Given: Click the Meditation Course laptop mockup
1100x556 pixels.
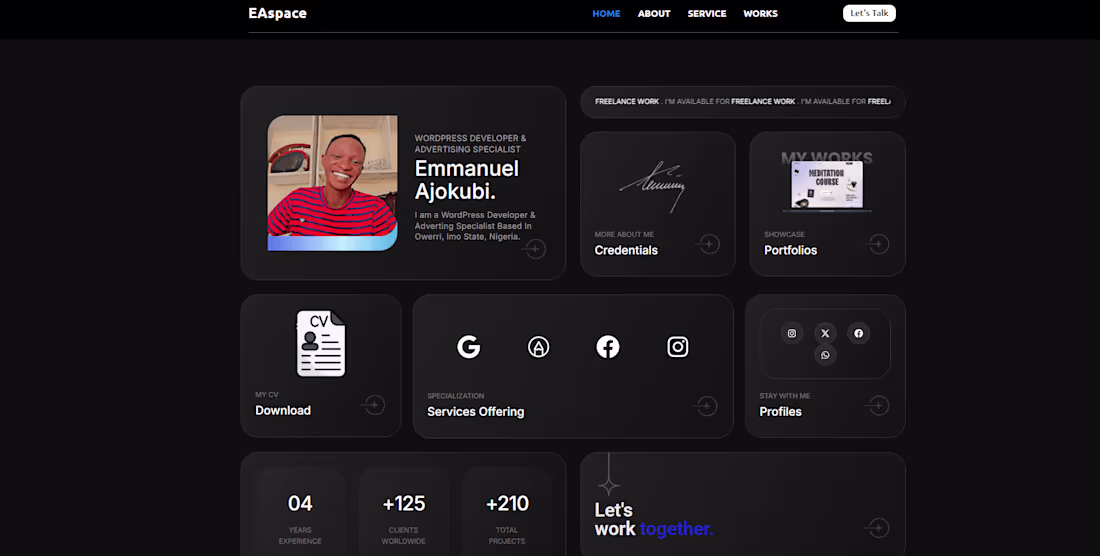Looking at the screenshot, I should tap(827, 186).
